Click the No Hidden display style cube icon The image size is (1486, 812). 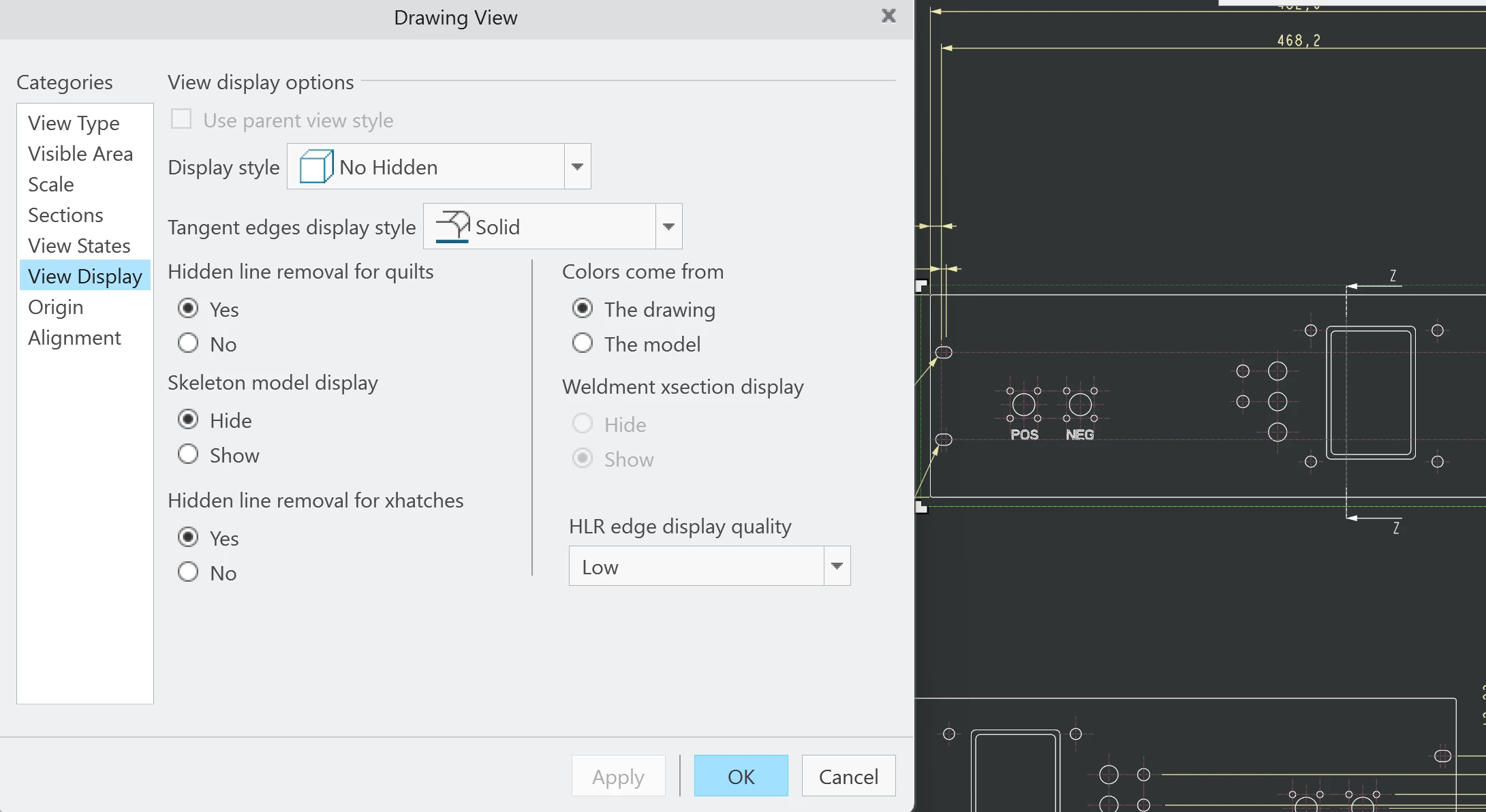[x=316, y=167]
